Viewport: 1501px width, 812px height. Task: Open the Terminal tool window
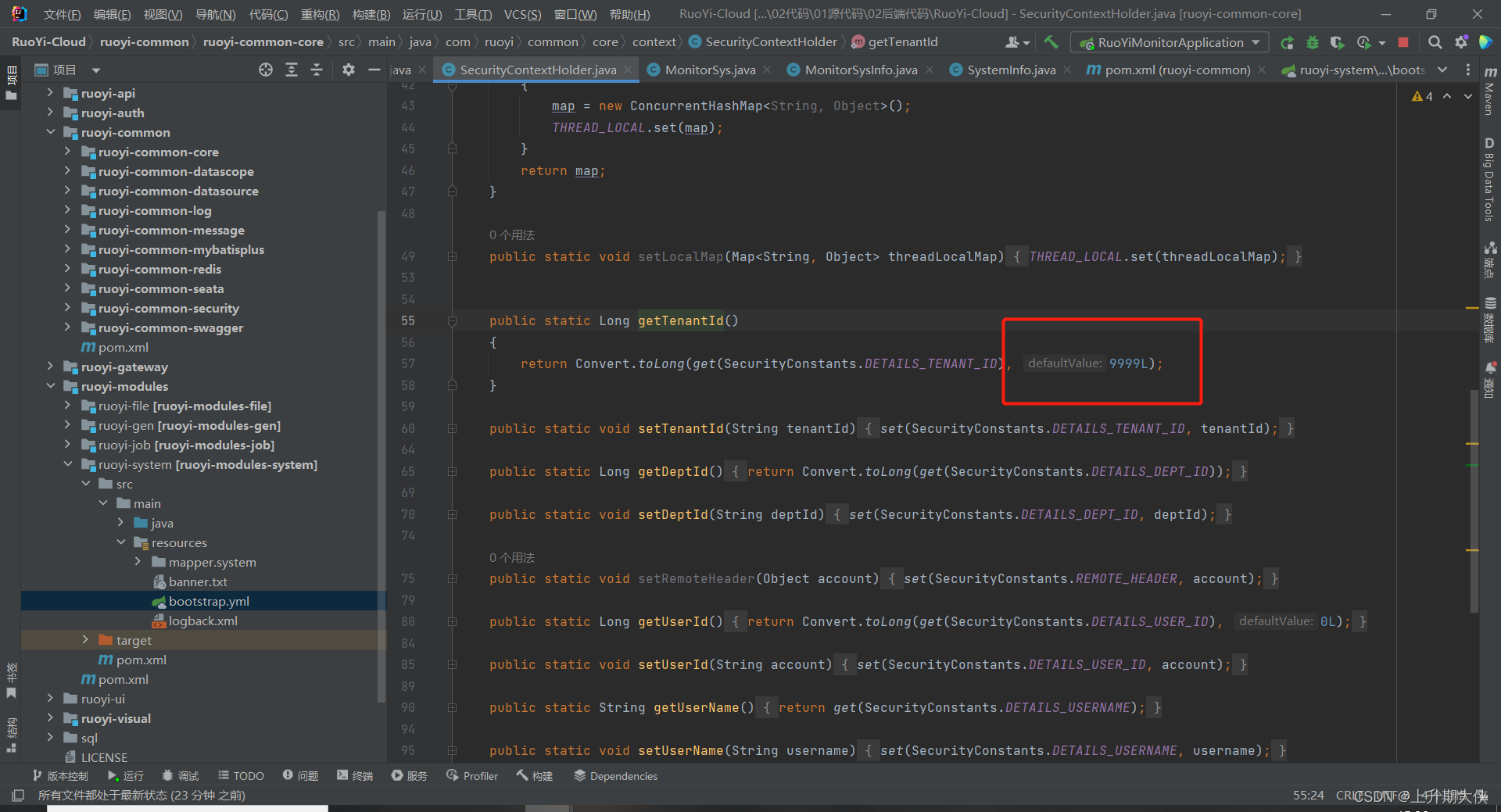point(355,776)
